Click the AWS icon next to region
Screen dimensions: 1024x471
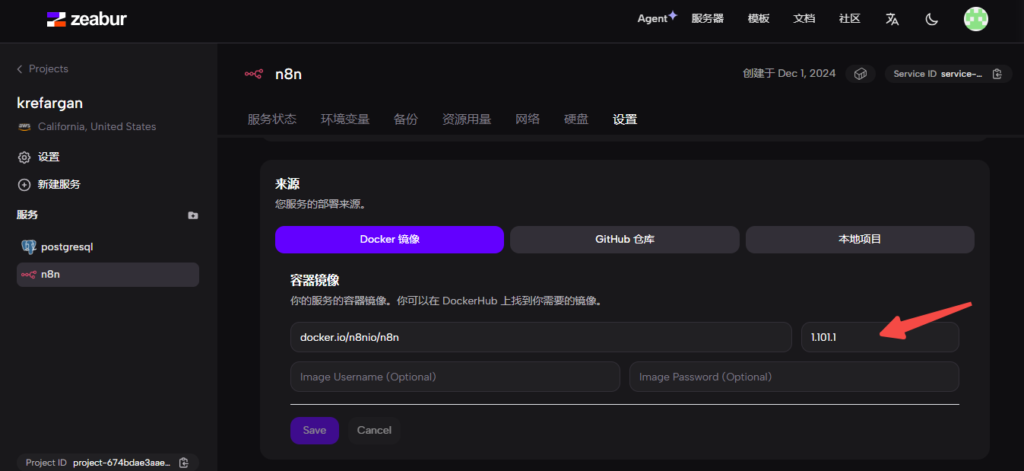coord(24,127)
